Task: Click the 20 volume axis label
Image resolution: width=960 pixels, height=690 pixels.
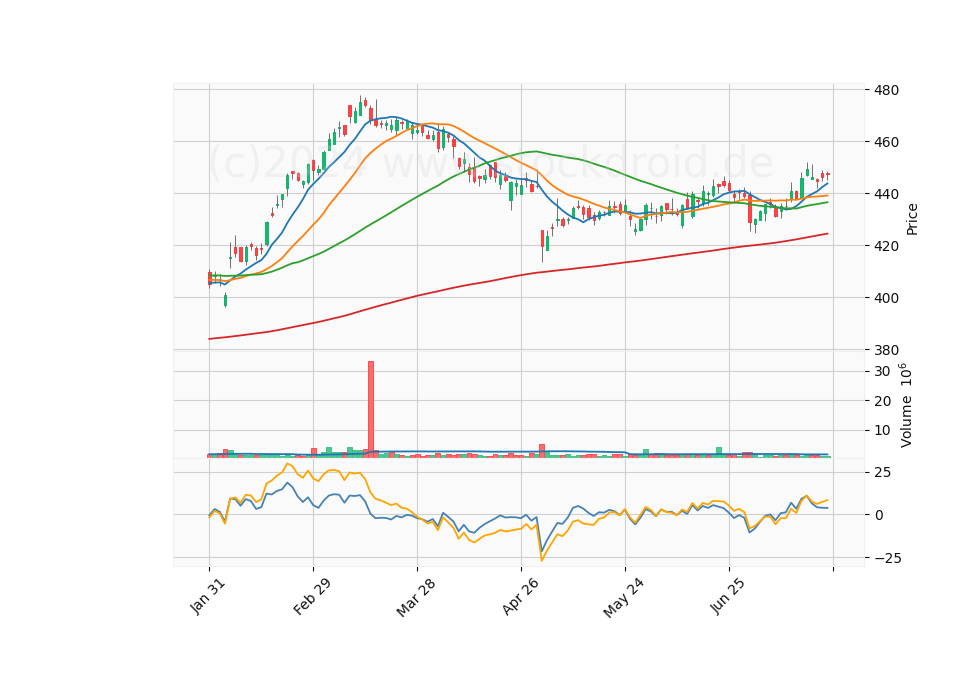Action: 882,401
